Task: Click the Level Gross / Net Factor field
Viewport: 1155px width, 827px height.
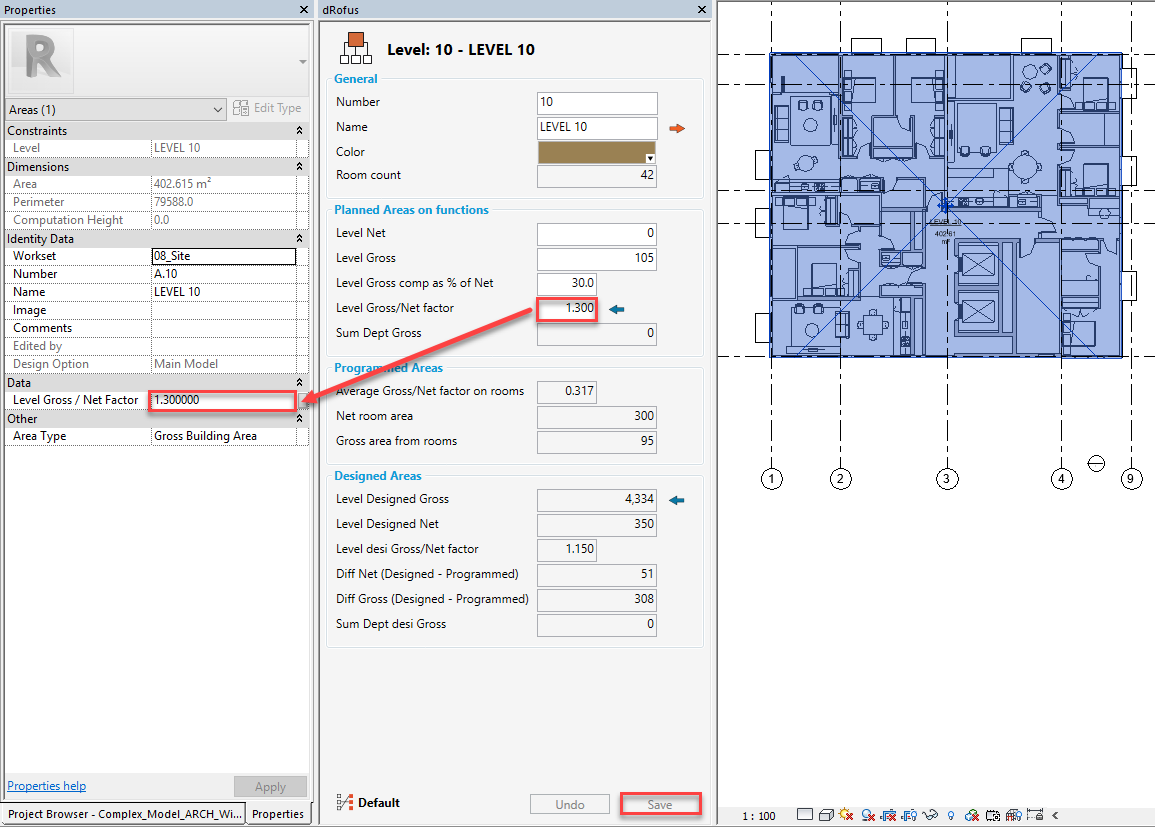Action: pyautogui.click(x=223, y=400)
